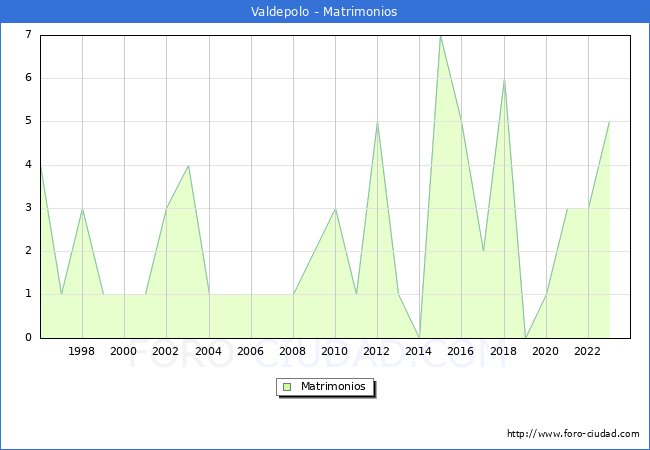650x450 pixels.
Task: Click the 2016 x-axis label
Action: [461, 351]
